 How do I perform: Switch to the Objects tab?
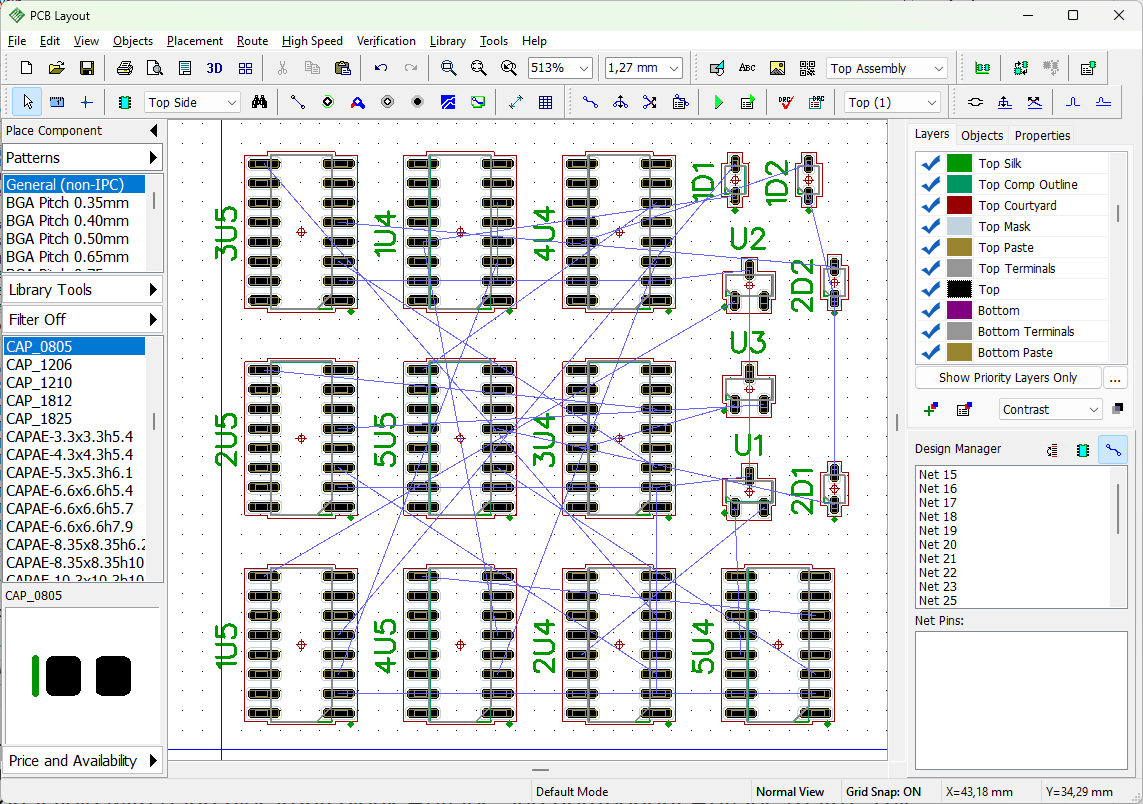[981, 135]
